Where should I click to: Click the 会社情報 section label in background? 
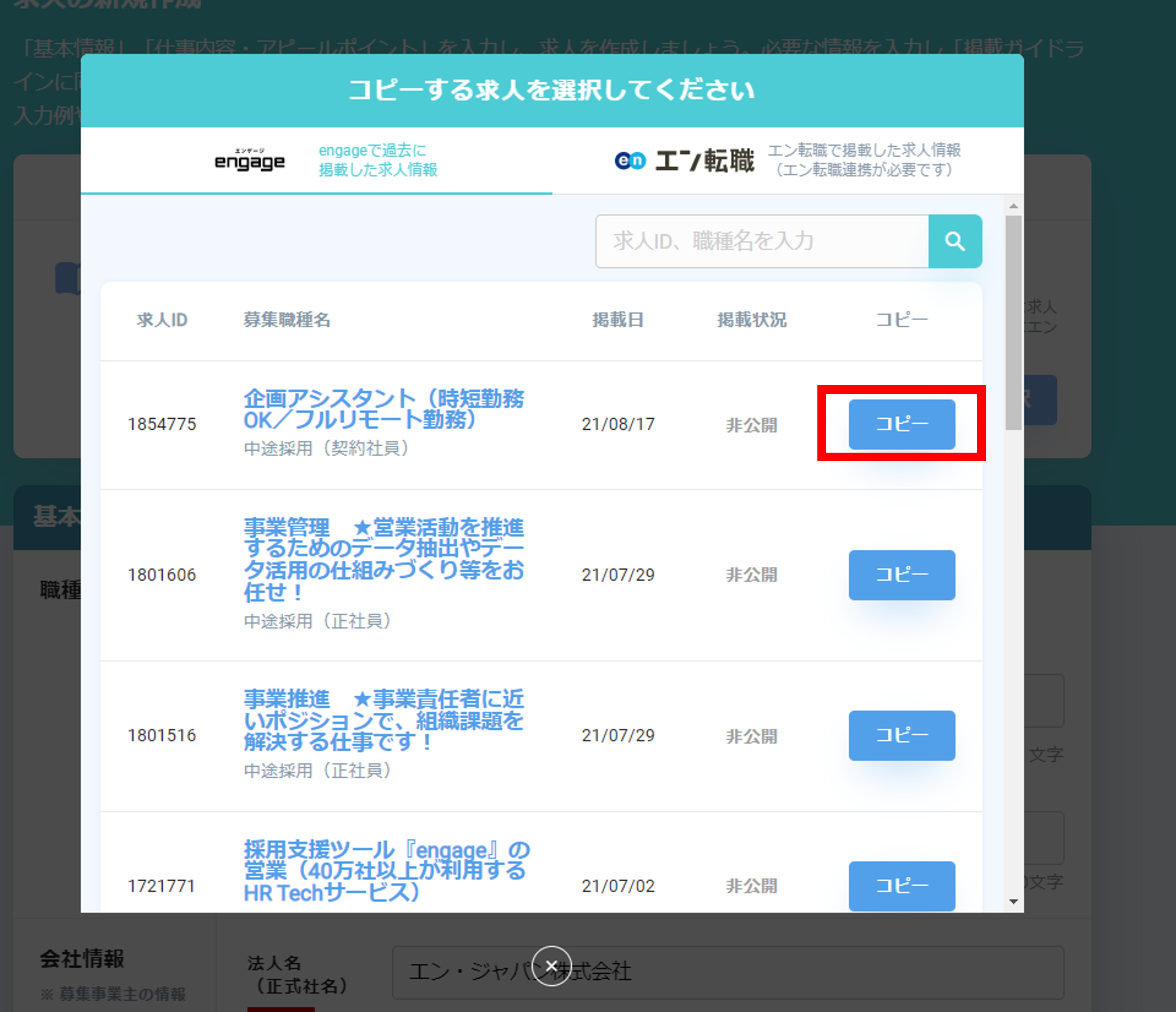[82, 959]
